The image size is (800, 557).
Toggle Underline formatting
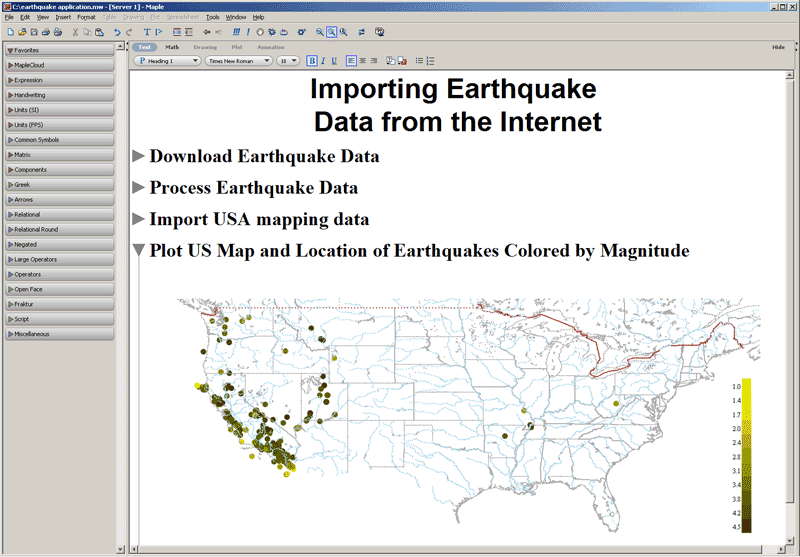333,61
